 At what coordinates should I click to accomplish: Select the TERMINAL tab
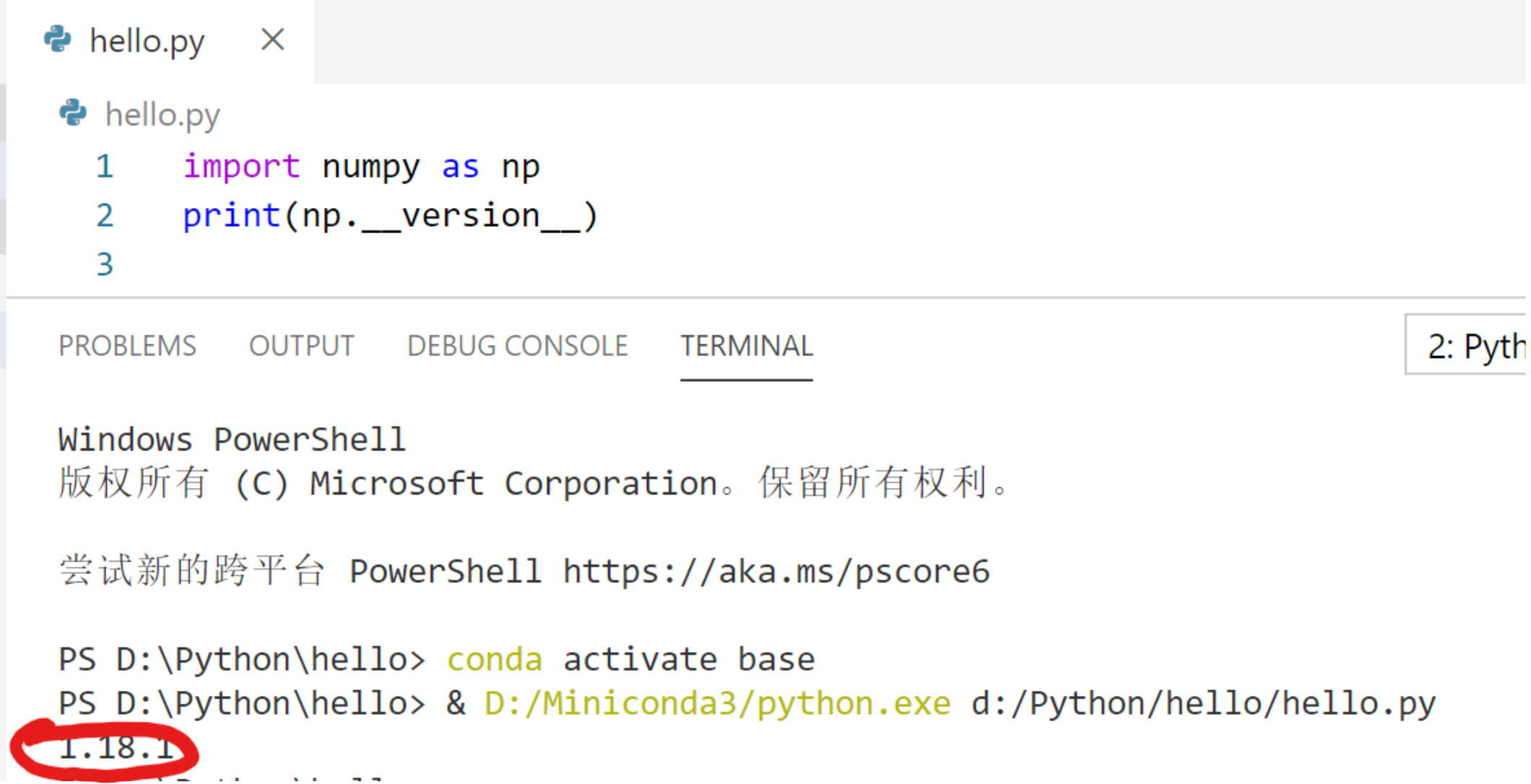coord(745,345)
